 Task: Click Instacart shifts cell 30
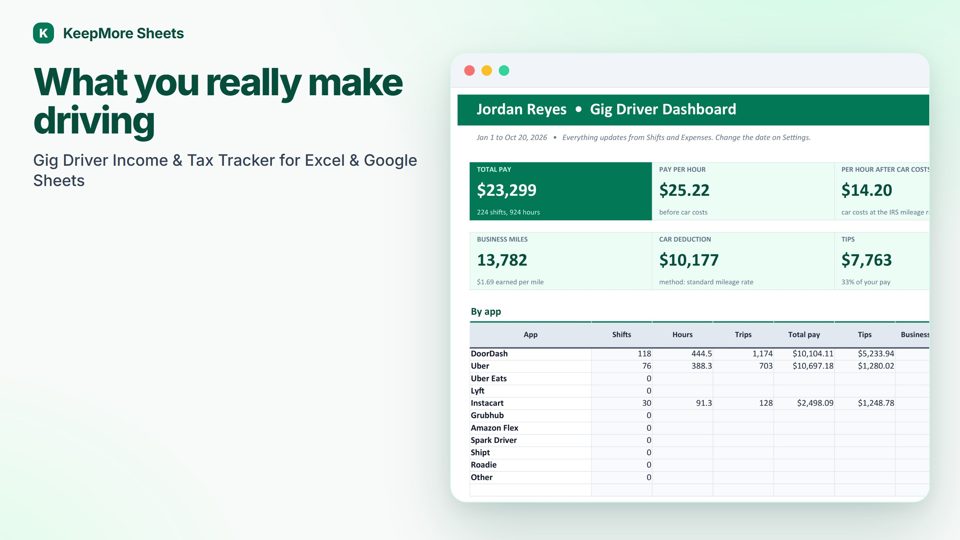pos(621,403)
